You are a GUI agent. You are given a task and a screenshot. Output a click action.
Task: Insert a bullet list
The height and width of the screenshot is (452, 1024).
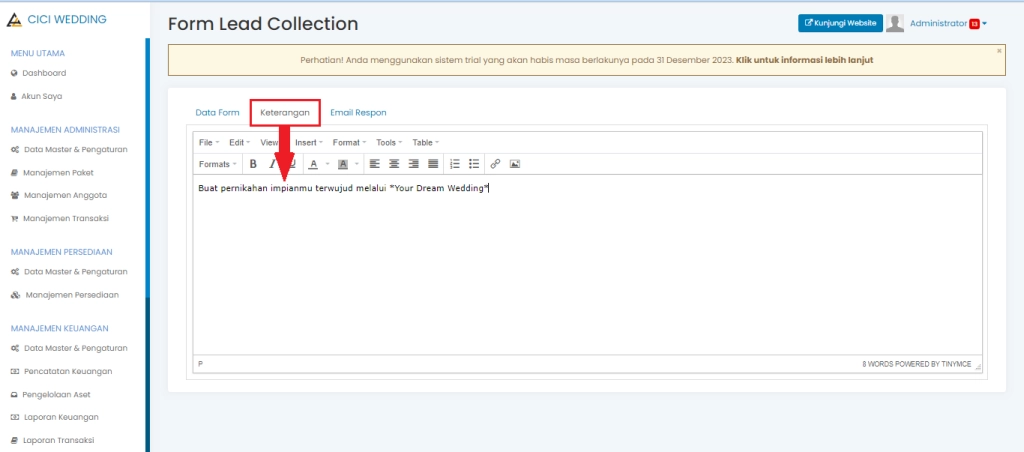pos(474,164)
